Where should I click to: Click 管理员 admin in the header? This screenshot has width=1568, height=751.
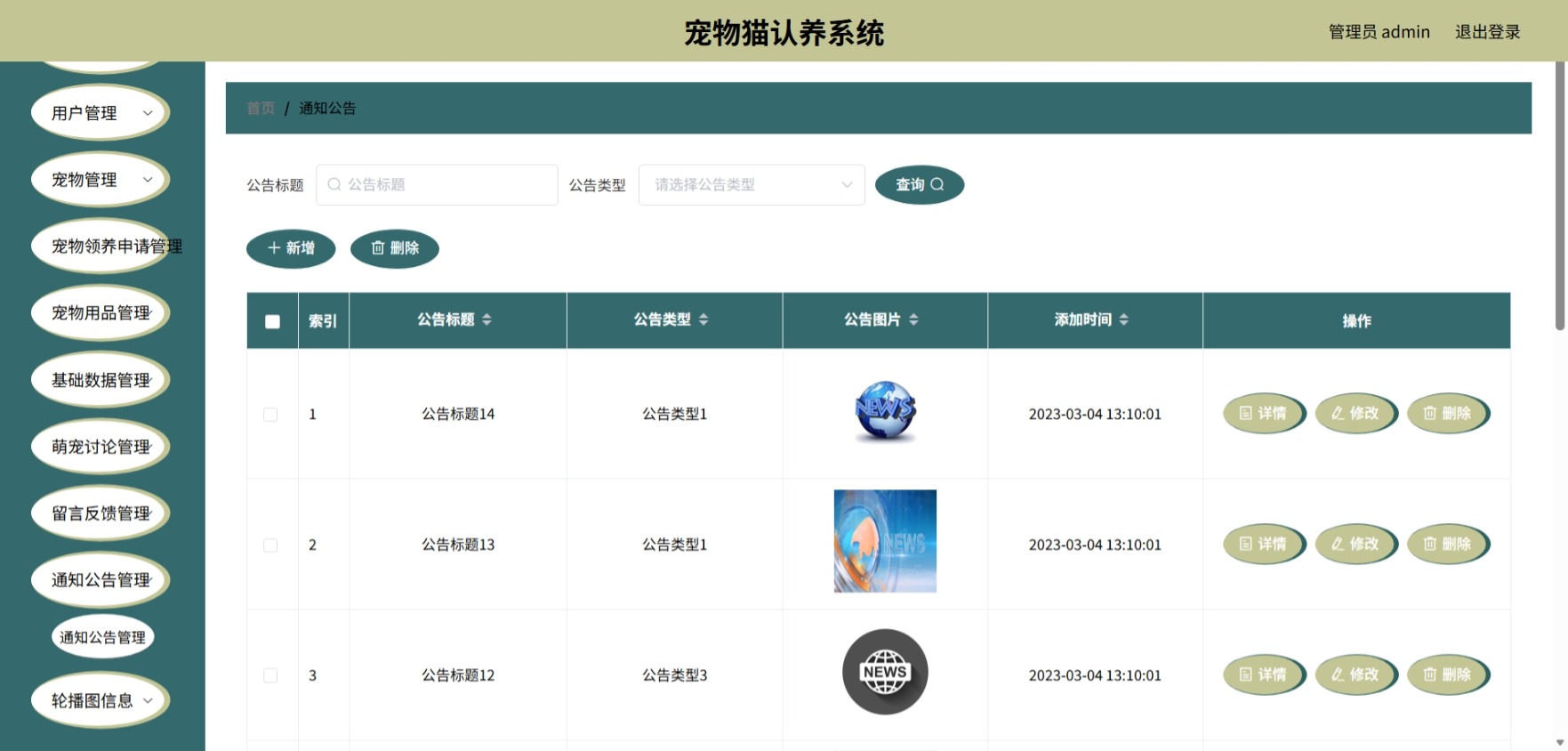click(x=1379, y=32)
